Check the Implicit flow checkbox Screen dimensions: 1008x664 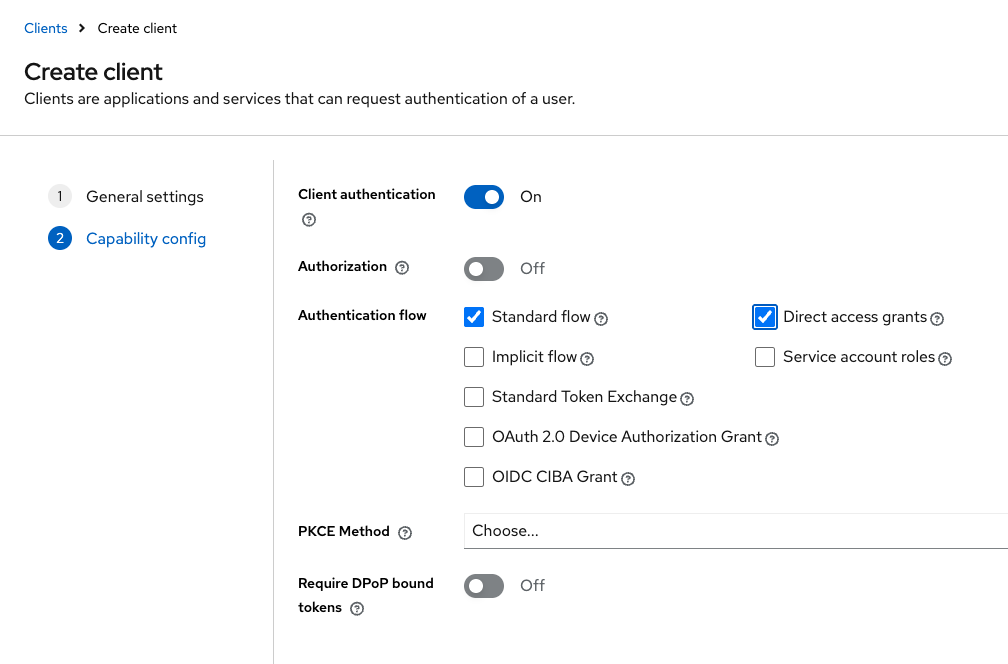tap(474, 357)
